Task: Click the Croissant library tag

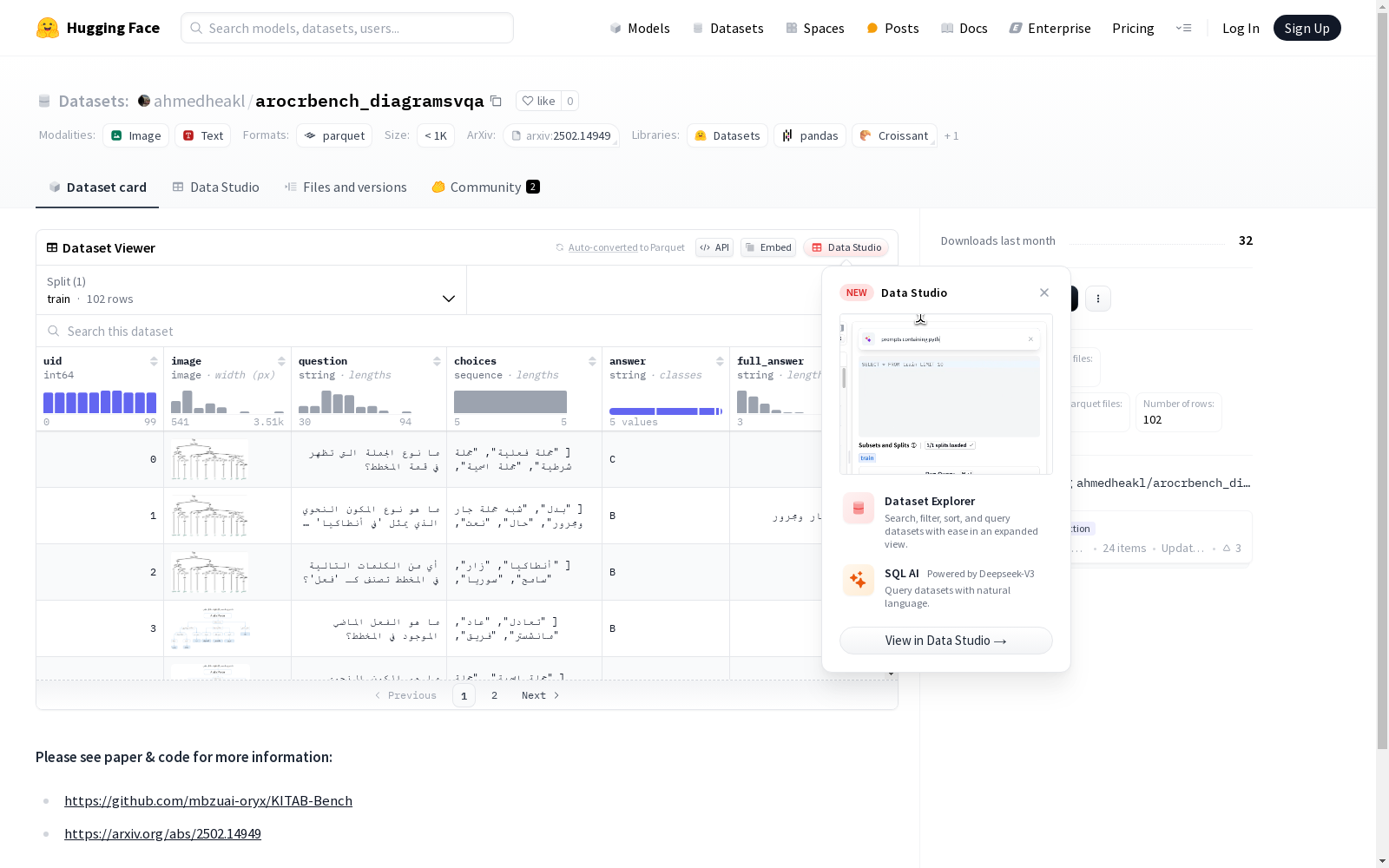Action: pyautogui.click(x=894, y=135)
